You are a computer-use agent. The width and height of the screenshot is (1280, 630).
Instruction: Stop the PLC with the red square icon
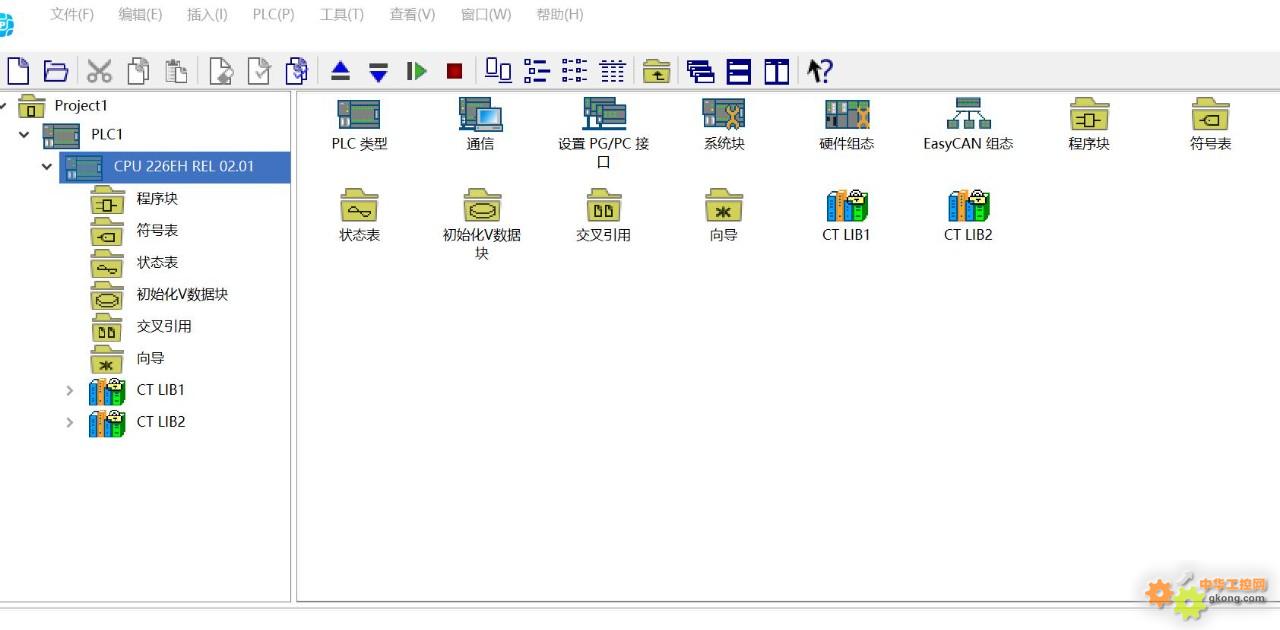pyautogui.click(x=454, y=71)
